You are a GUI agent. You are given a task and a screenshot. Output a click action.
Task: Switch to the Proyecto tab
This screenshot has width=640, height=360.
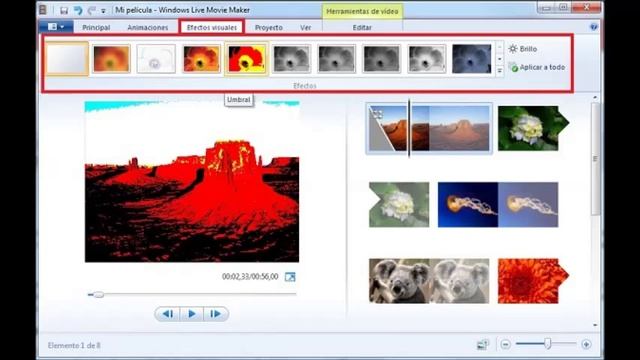[x=269, y=27]
